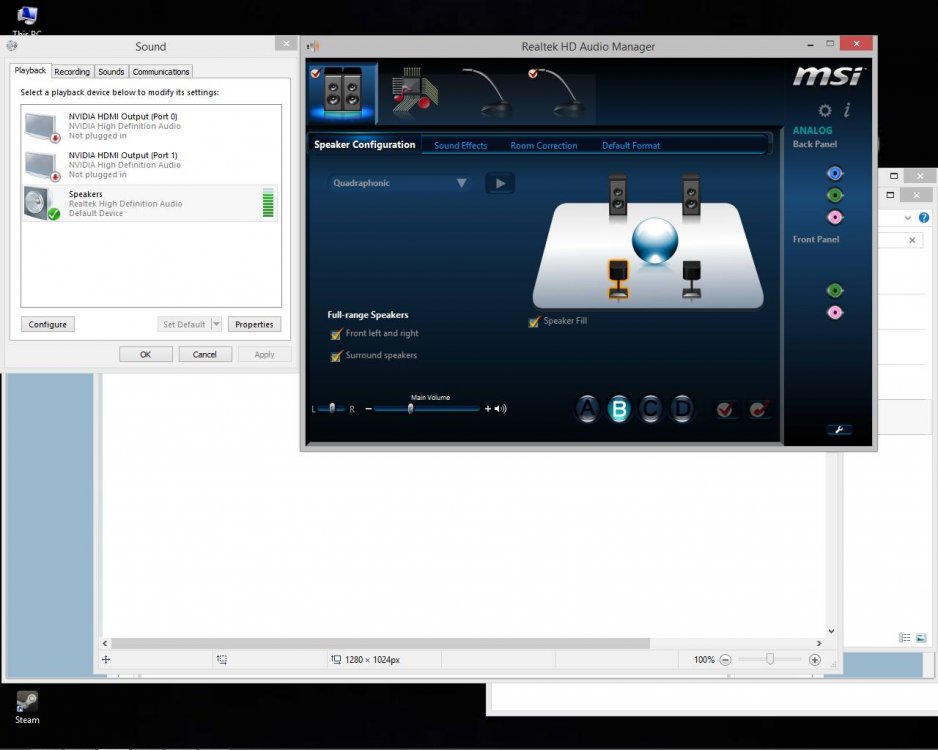938x750 pixels.
Task: Cancel the Sound dialog
Action: tap(205, 354)
